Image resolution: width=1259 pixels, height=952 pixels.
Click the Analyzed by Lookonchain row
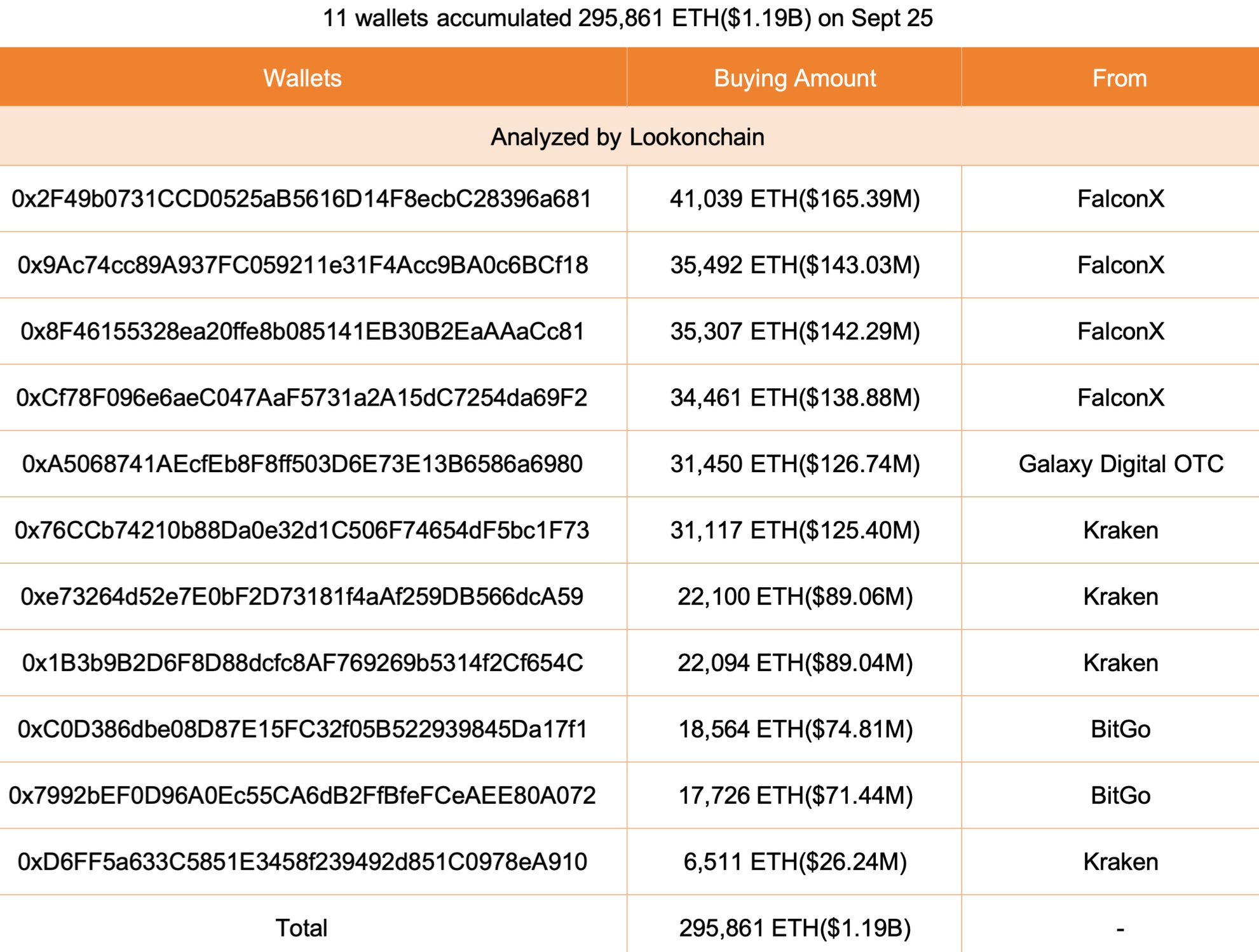(x=628, y=137)
